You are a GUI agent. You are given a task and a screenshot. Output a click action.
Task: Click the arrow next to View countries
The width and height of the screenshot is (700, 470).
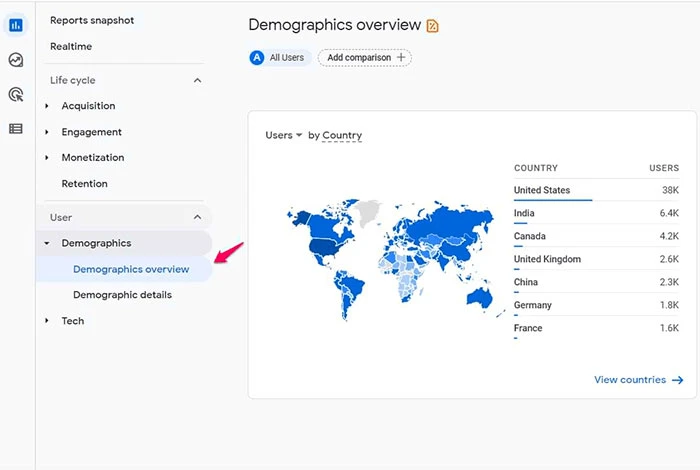click(678, 380)
